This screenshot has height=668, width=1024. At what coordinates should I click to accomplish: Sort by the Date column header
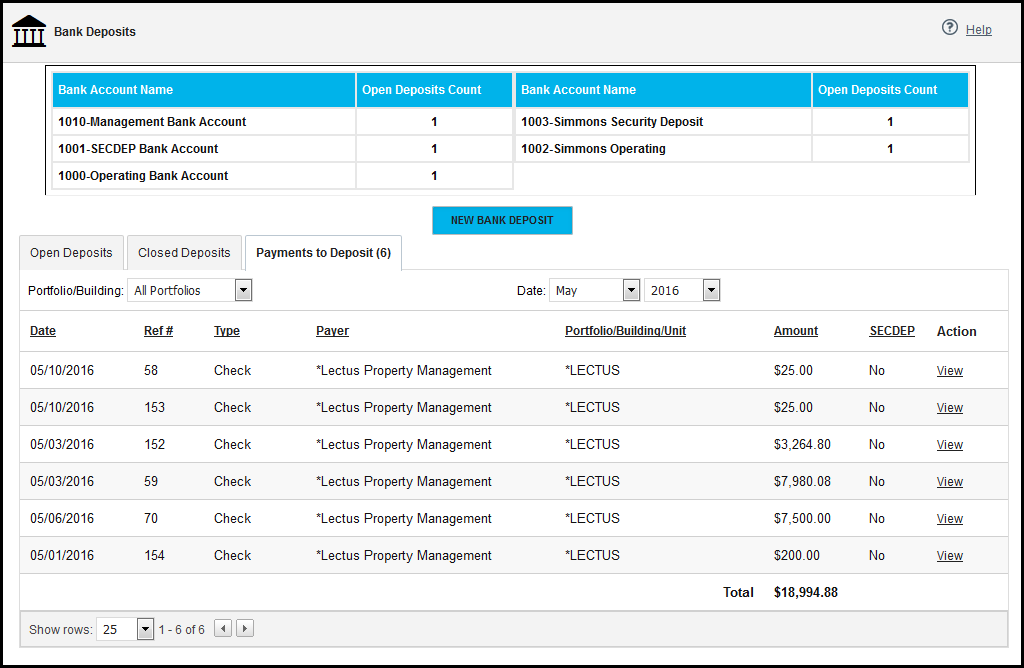[x=43, y=331]
